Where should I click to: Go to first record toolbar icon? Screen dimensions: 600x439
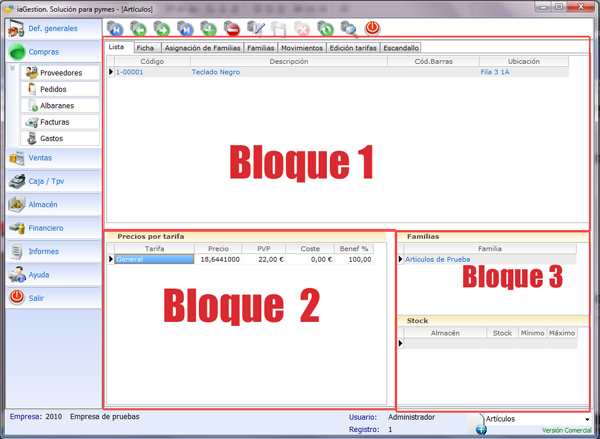pos(115,29)
